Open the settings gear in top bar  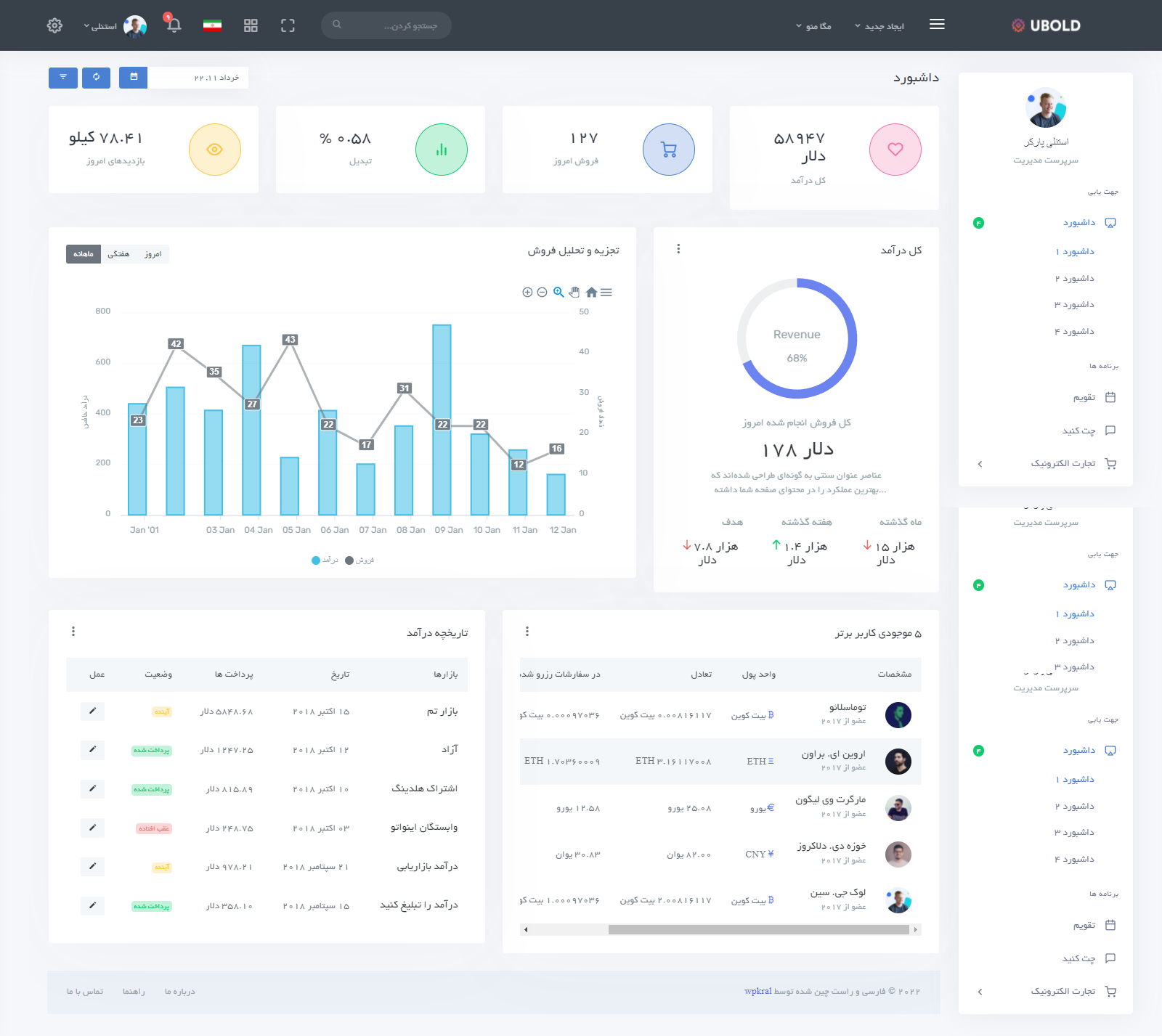[54, 25]
